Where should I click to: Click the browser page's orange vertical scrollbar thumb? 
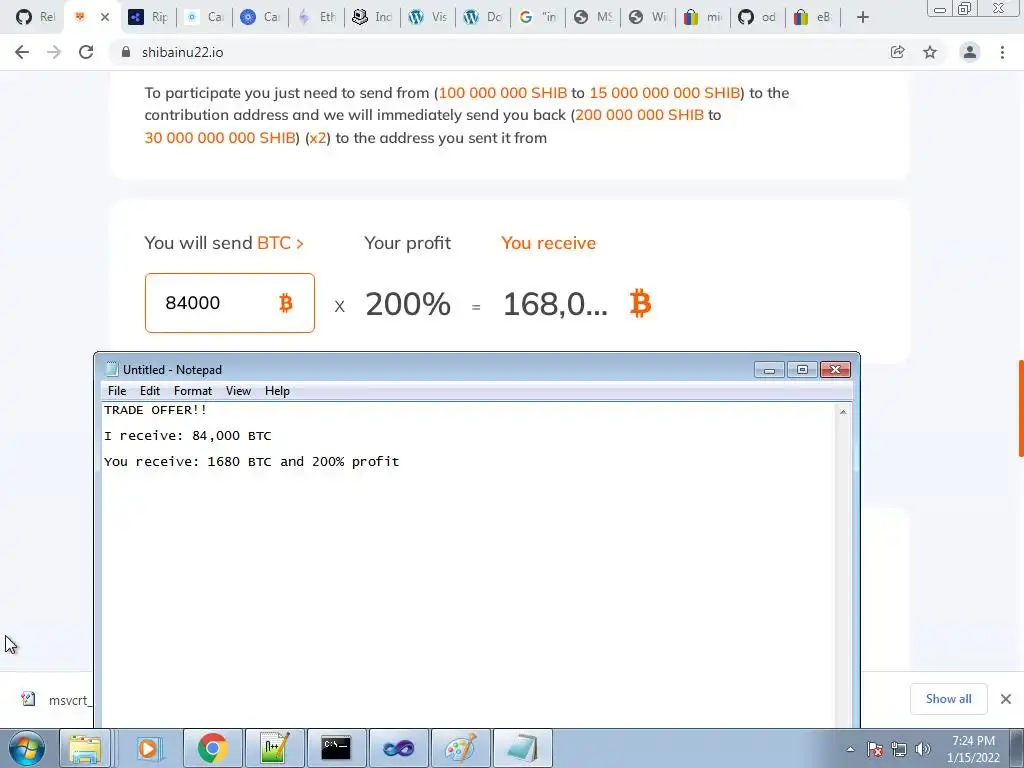pyautogui.click(x=1021, y=408)
